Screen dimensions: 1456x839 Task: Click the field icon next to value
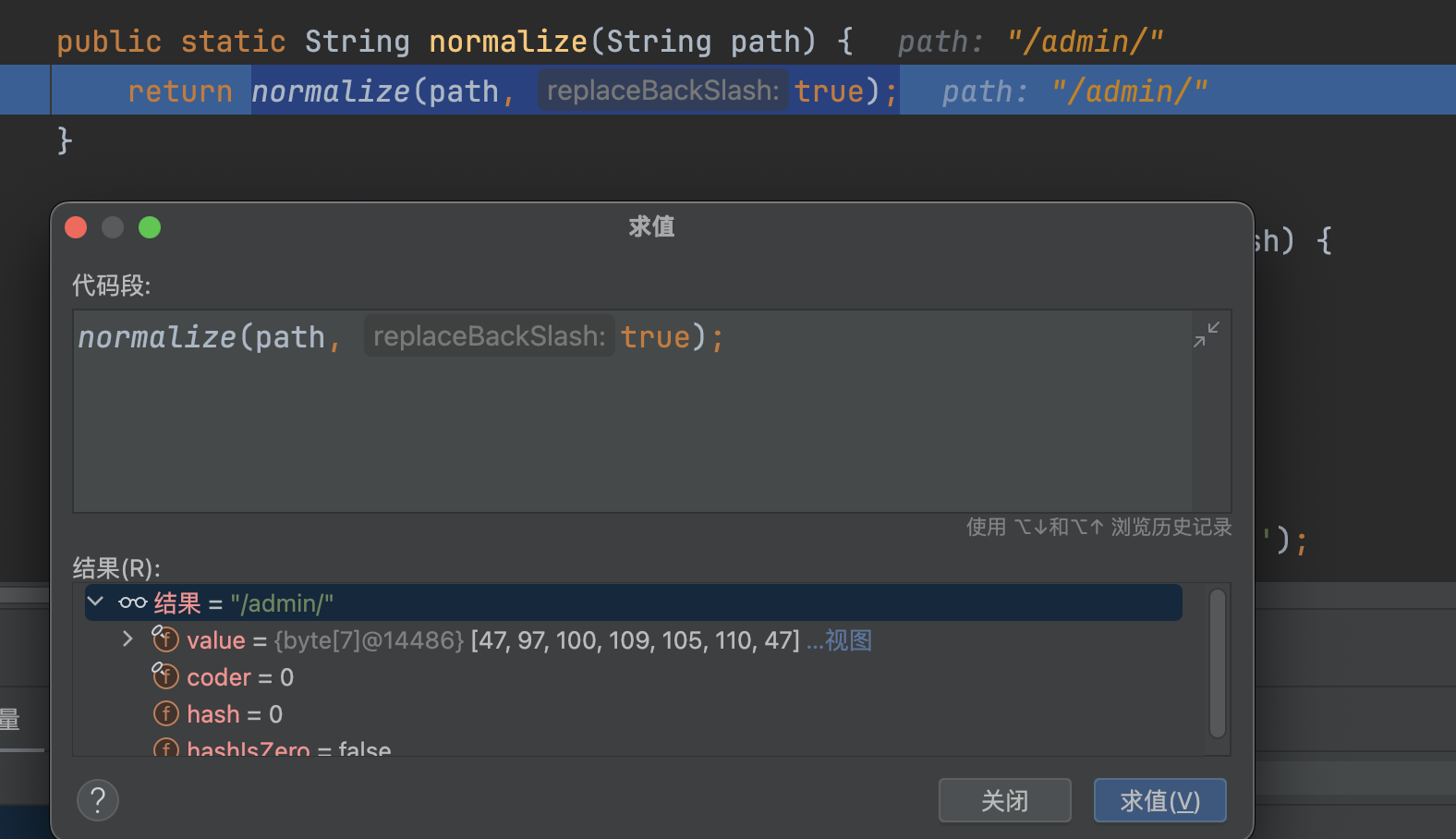(165, 639)
